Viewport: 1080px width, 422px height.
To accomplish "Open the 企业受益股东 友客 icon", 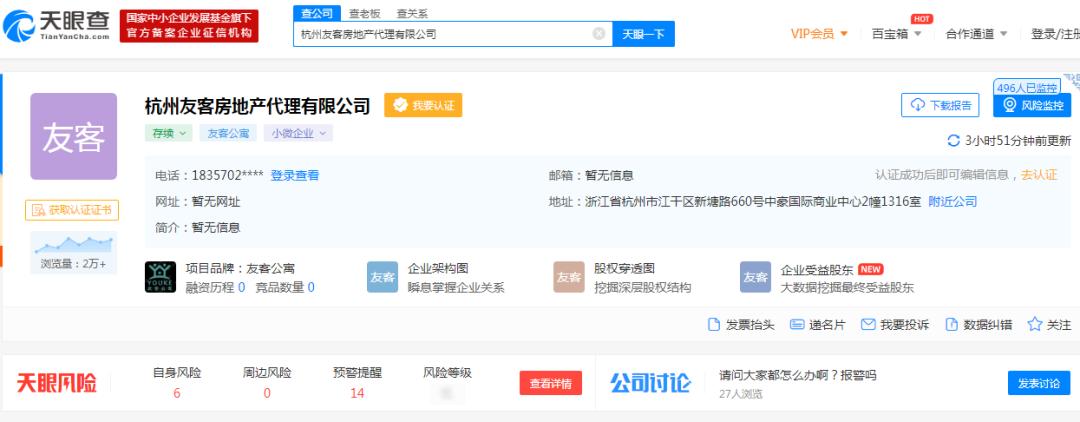I will point(756,277).
